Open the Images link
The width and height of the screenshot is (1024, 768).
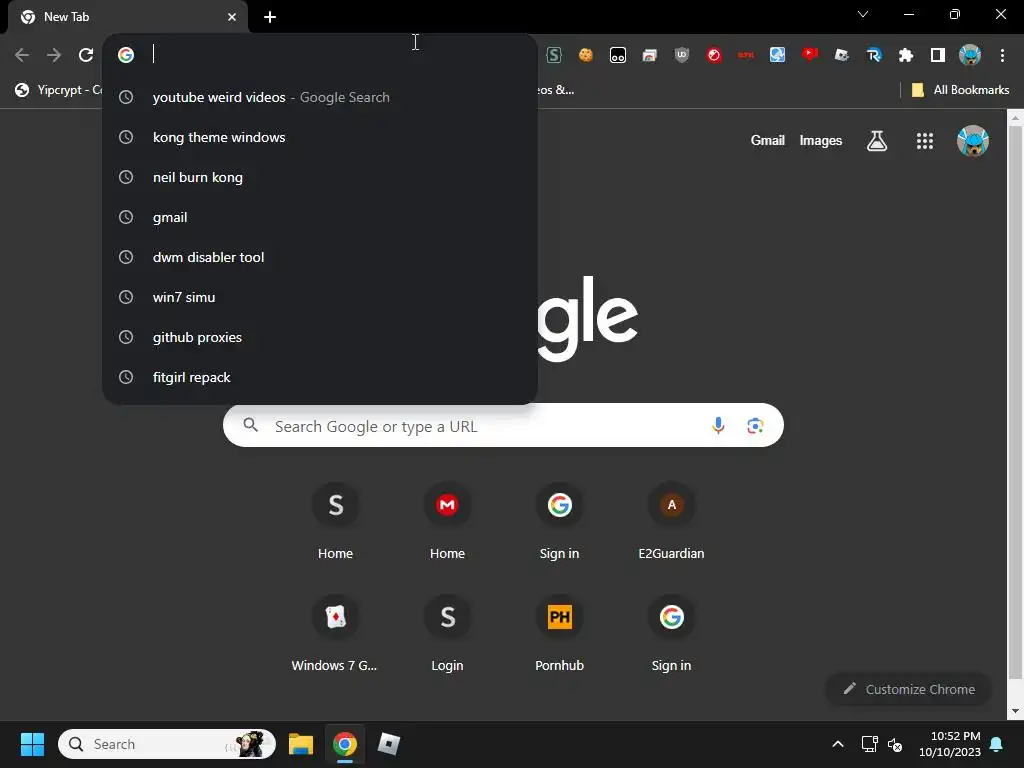pyautogui.click(x=820, y=140)
